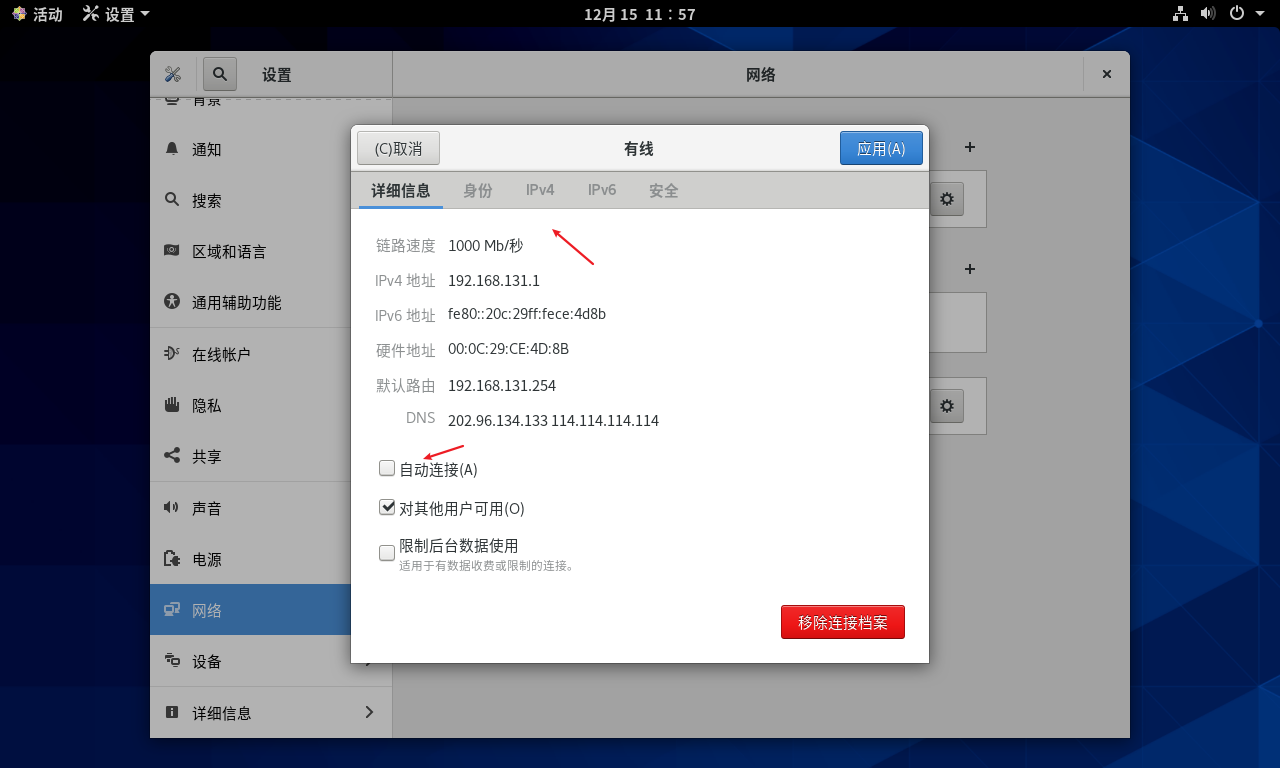Click the hardware address 00:0C:29:CE:4D:8B
This screenshot has height=768, width=1280.
[508, 349]
